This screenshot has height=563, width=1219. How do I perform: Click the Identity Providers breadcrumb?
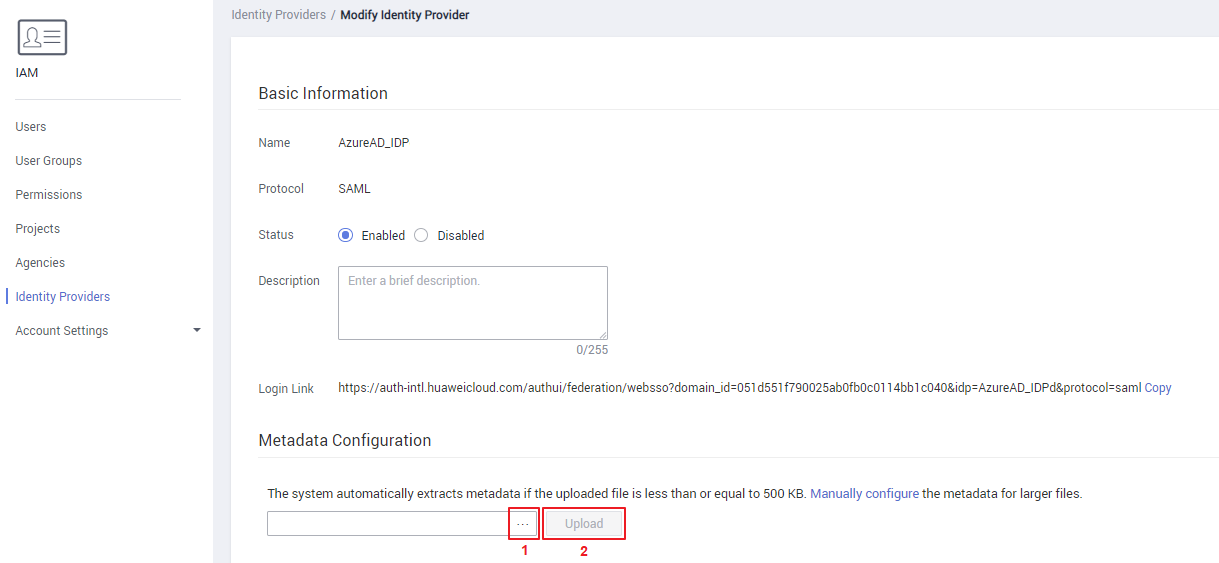pos(278,15)
